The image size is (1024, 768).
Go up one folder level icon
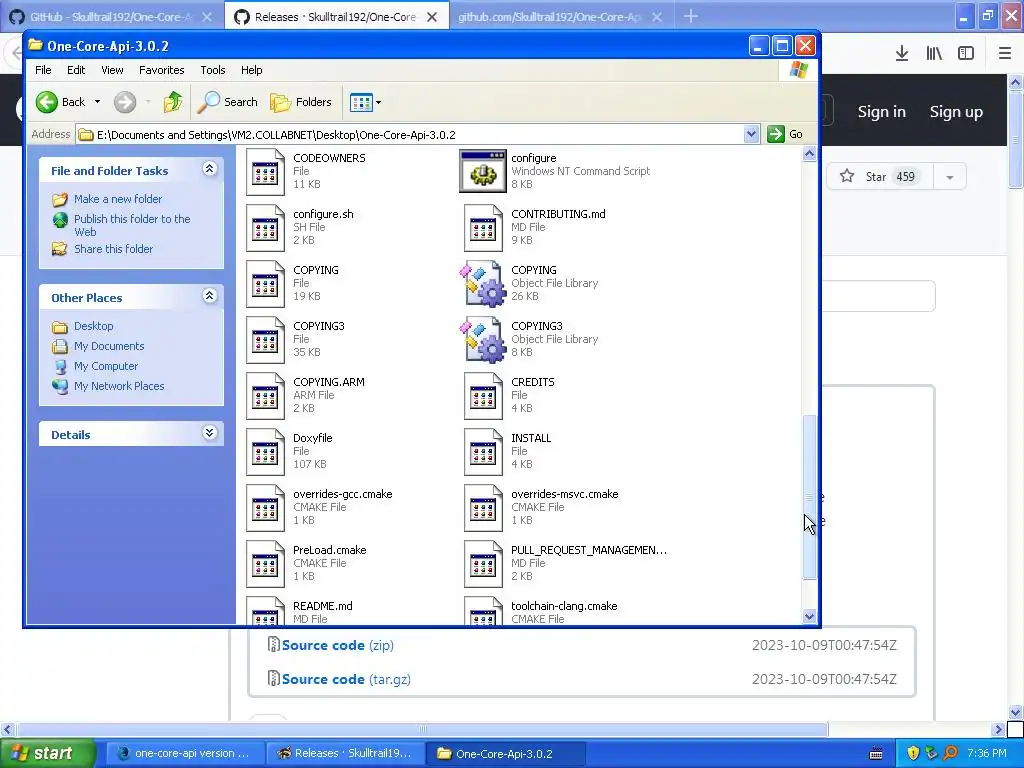(x=173, y=102)
